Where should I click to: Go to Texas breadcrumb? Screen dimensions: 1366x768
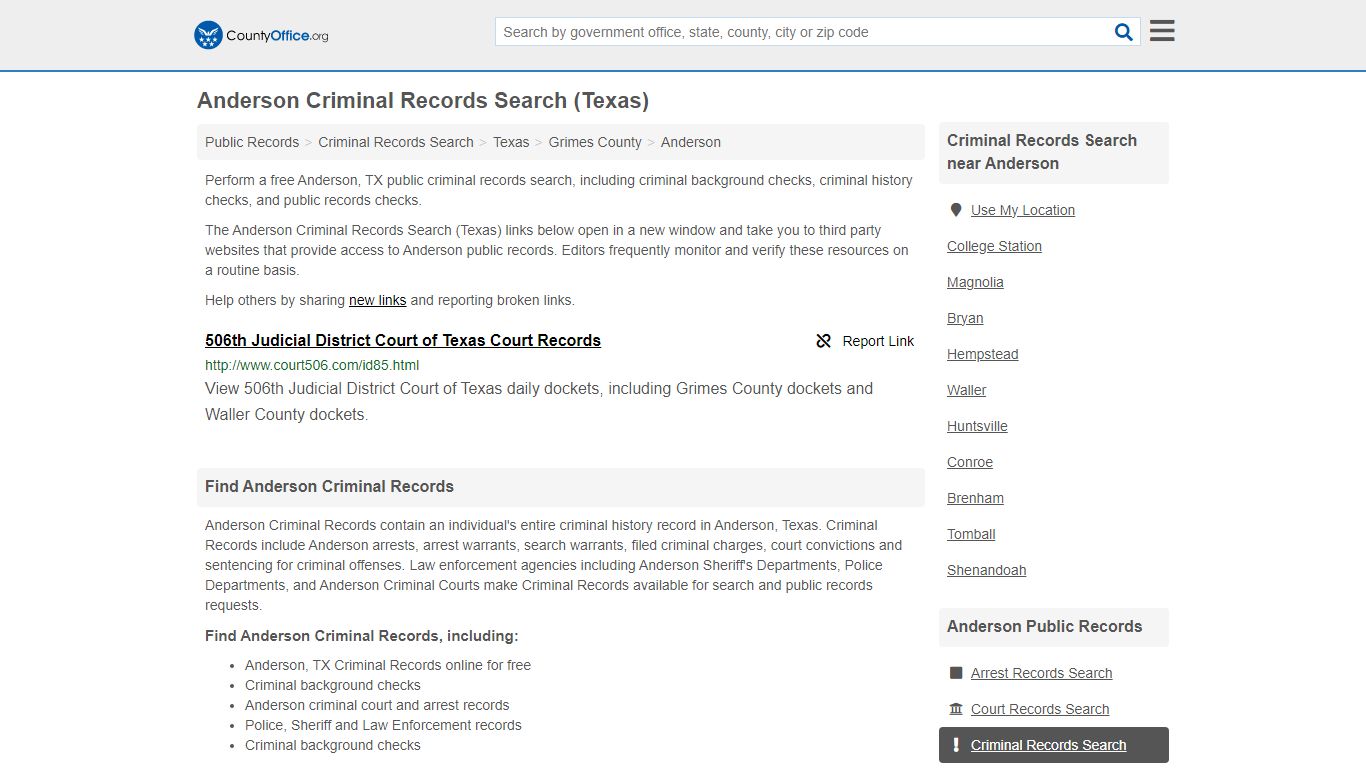(x=511, y=142)
